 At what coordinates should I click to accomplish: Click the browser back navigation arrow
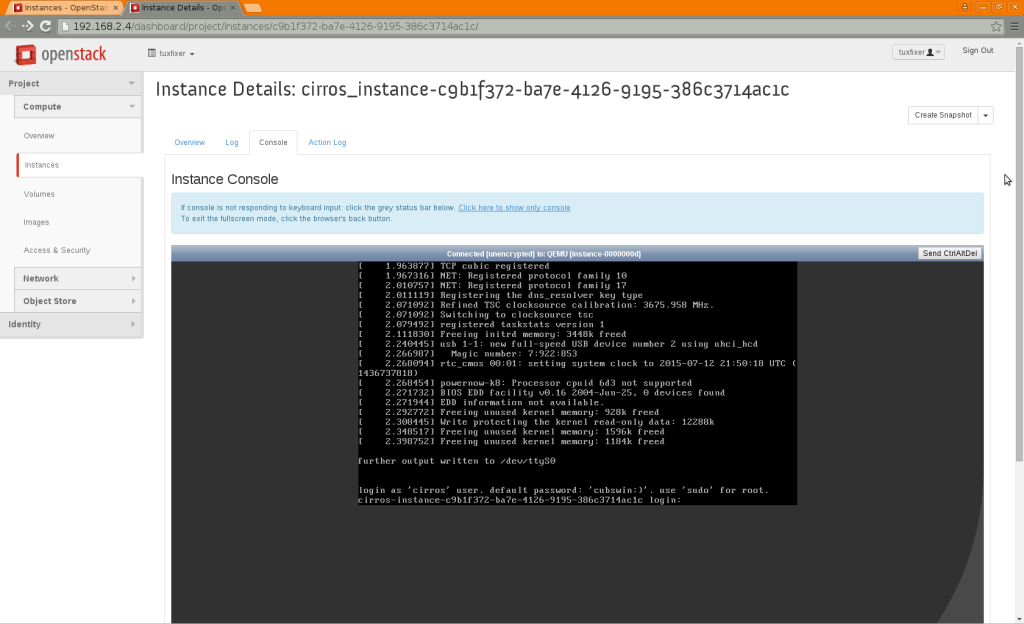[x=10, y=28]
